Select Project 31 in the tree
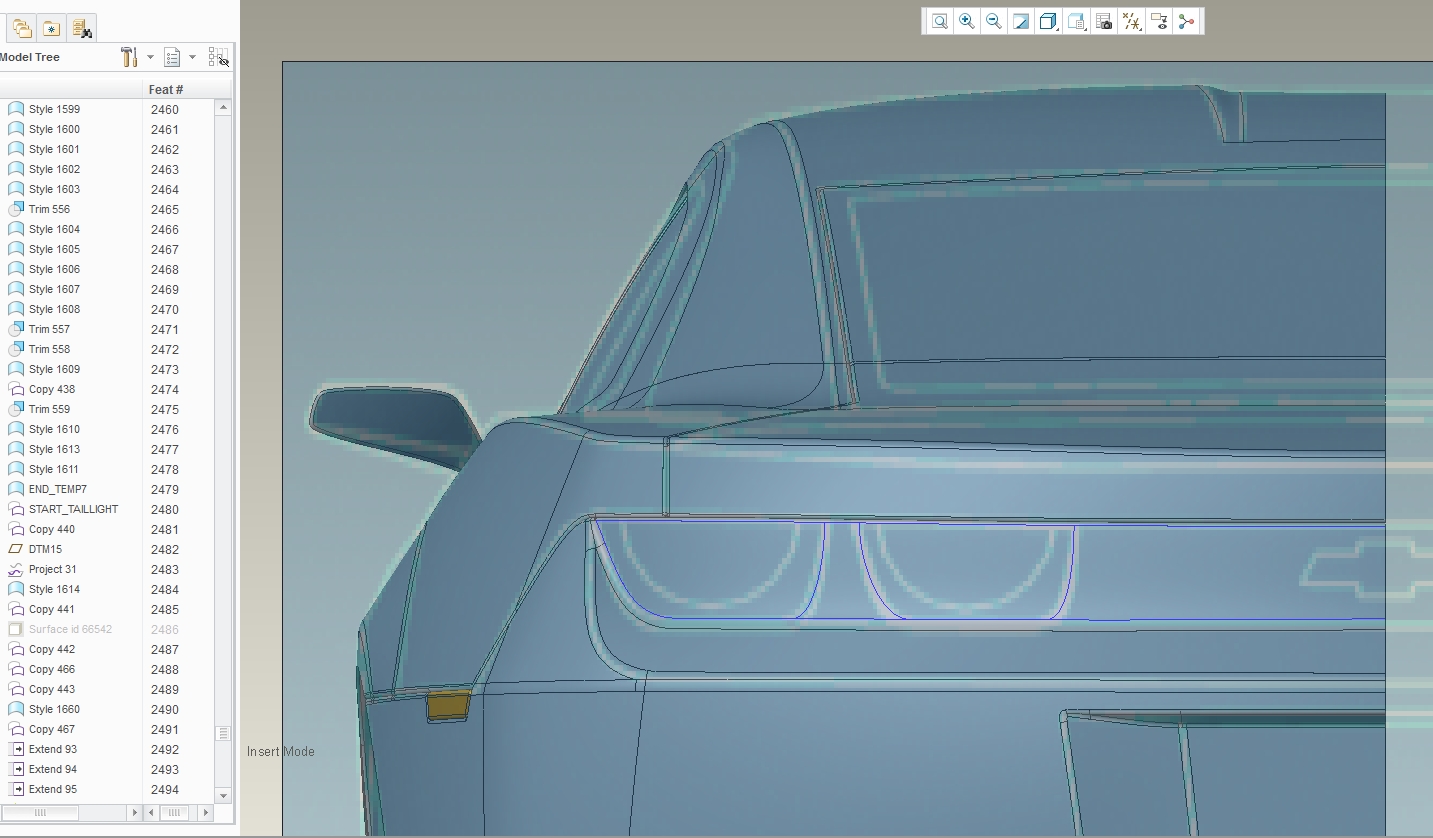The width and height of the screenshot is (1433, 838). point(52,569)
